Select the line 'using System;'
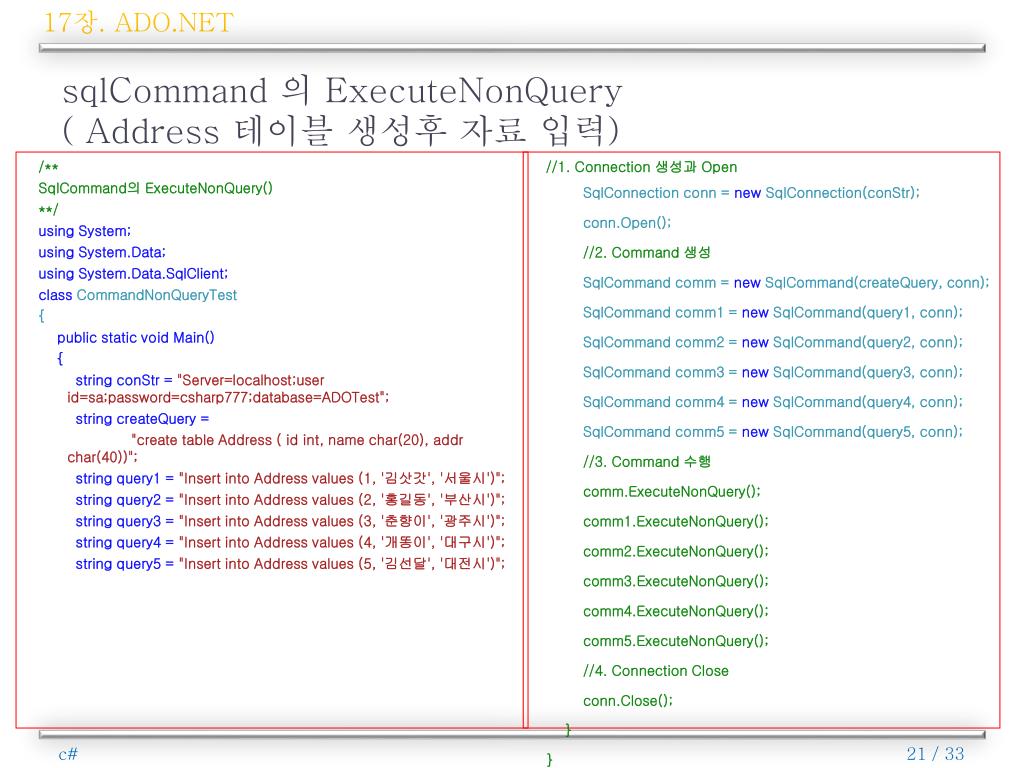The height and width of the screenshot is (768, 1024). click(84, 231)
